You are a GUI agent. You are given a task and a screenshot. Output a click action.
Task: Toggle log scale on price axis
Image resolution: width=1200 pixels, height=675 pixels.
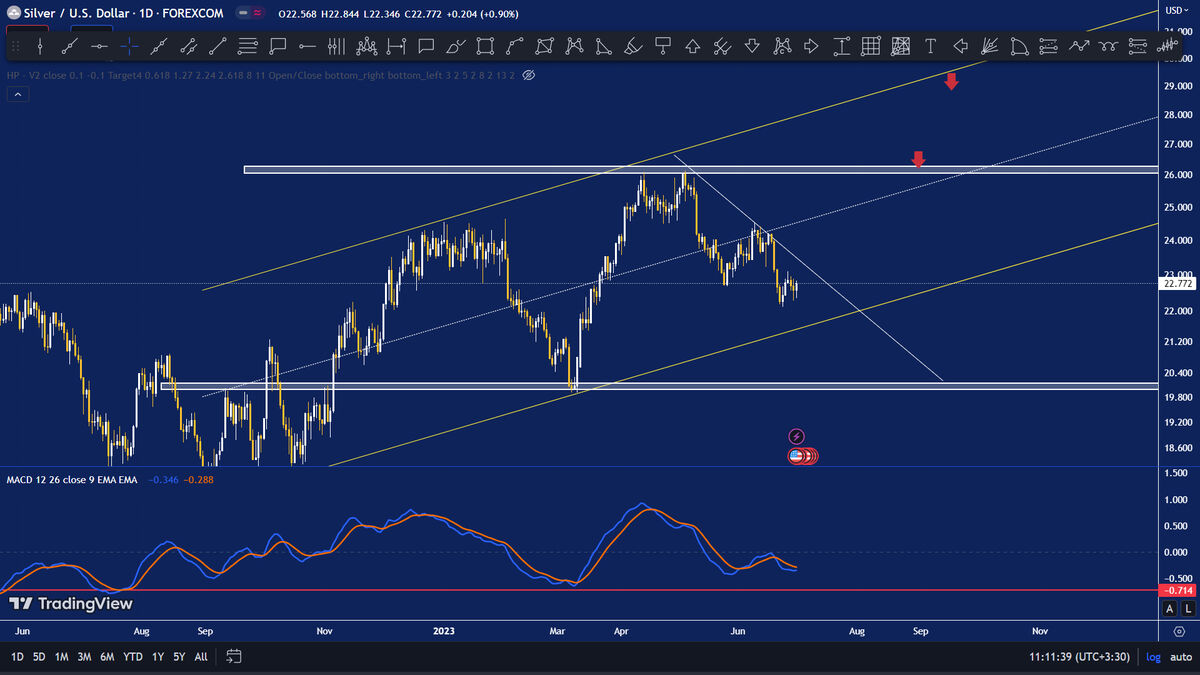[1153, 657]
